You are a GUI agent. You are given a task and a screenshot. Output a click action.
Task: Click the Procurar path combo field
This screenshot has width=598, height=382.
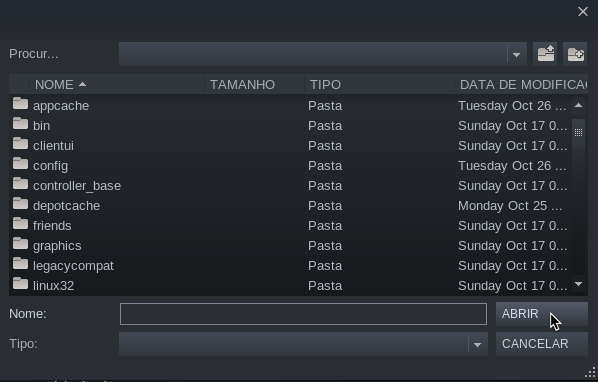[323, 54]
